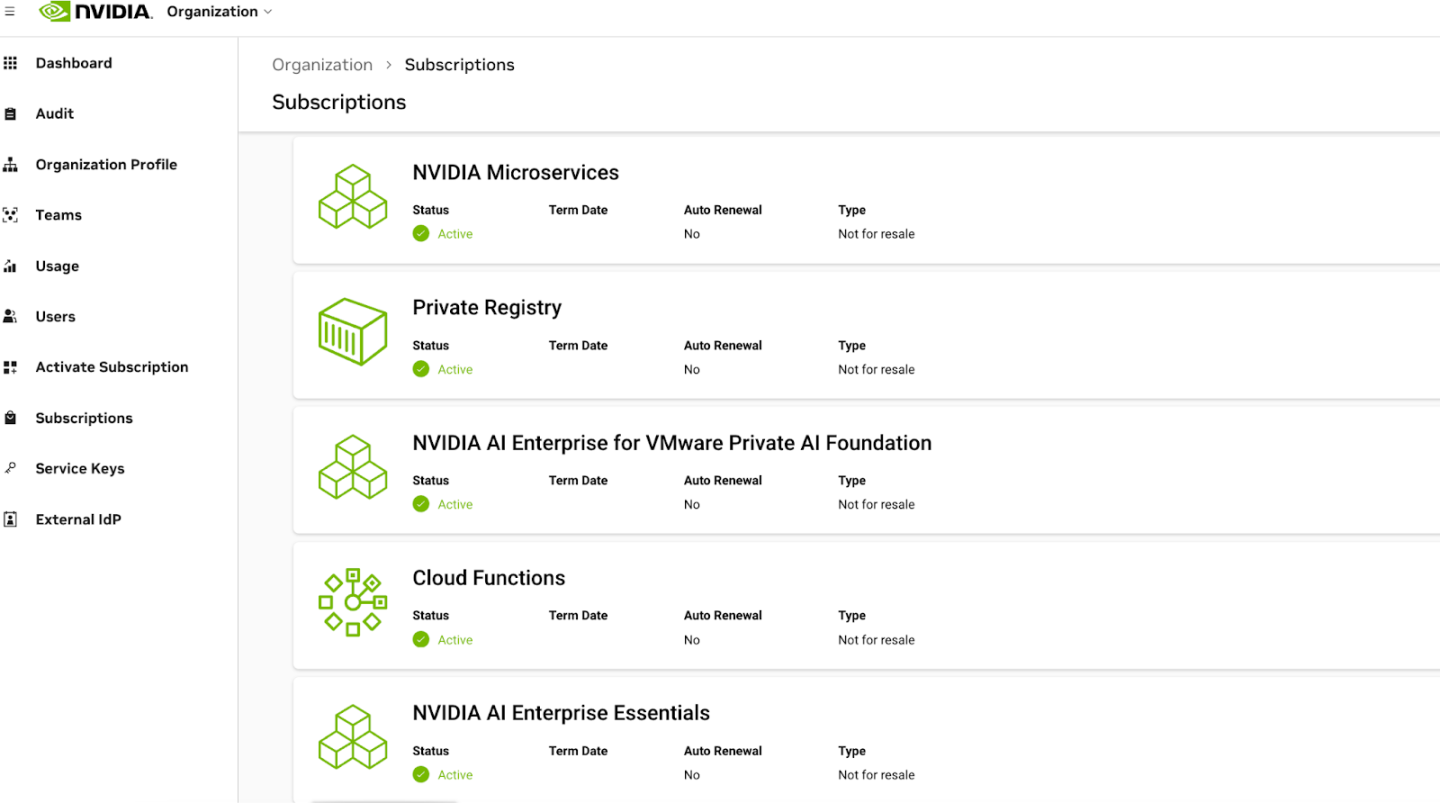Click the NVIDIA AI Enterprise Essentials cubes icon
The height and width of the screenshot is (803, 1440).
352,737
